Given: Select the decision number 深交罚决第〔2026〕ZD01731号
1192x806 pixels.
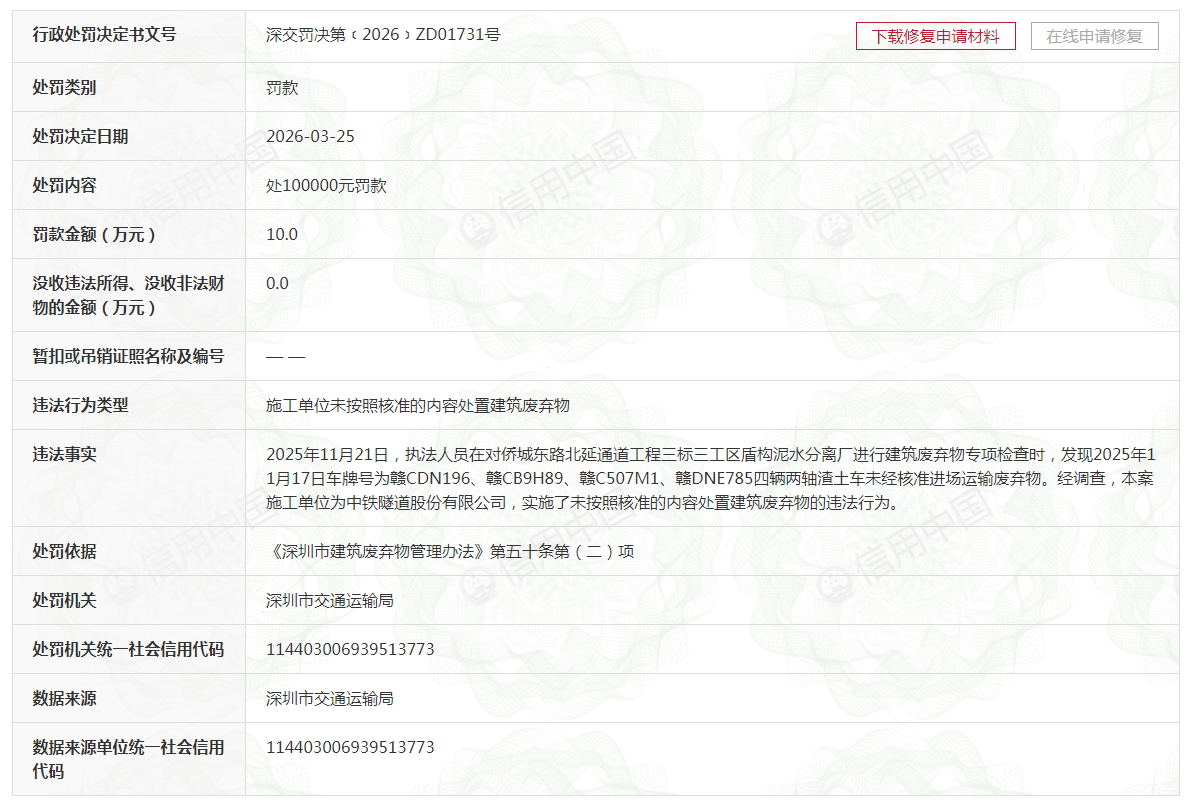Looking at the screenshot, I should click(383, 35).
